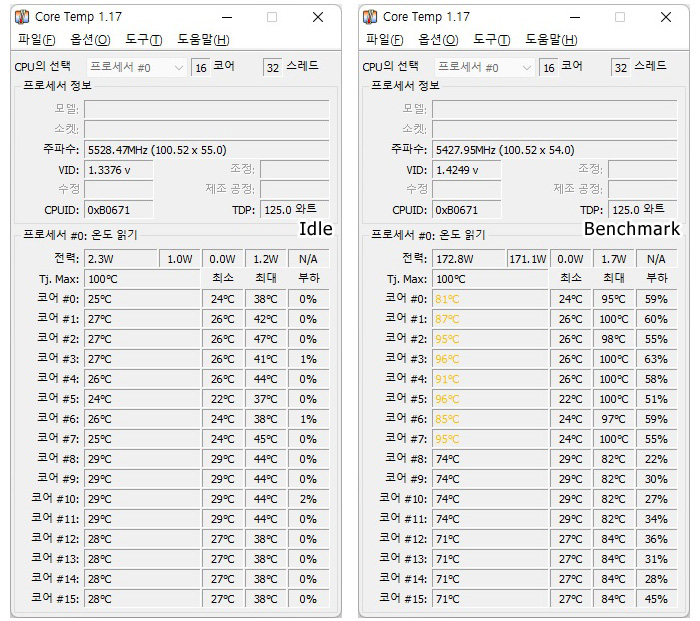Image resolution: width=700 pixels, height=621 pixels.
Task: Click CPUID field 0xB0671 in Idle window
Action: click(x=119, y=210)
